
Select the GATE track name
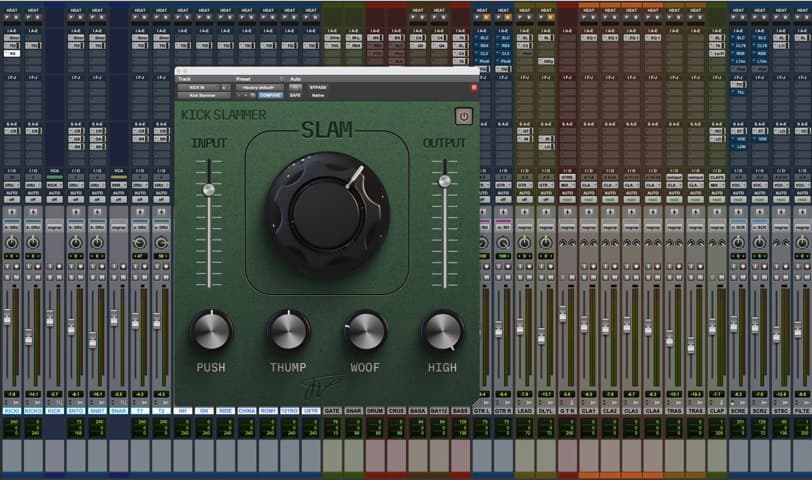pos(332,411)
